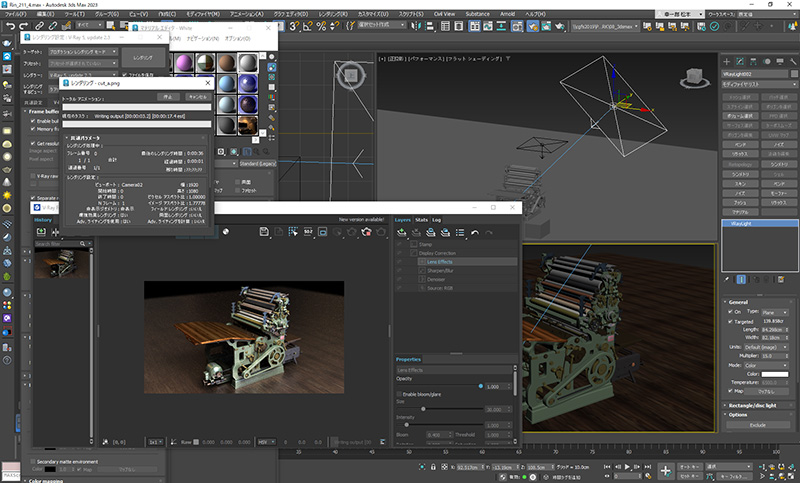Viewport: 800px width, 483px height.
Task: Click the Play animation button
Action: [627, 467]
